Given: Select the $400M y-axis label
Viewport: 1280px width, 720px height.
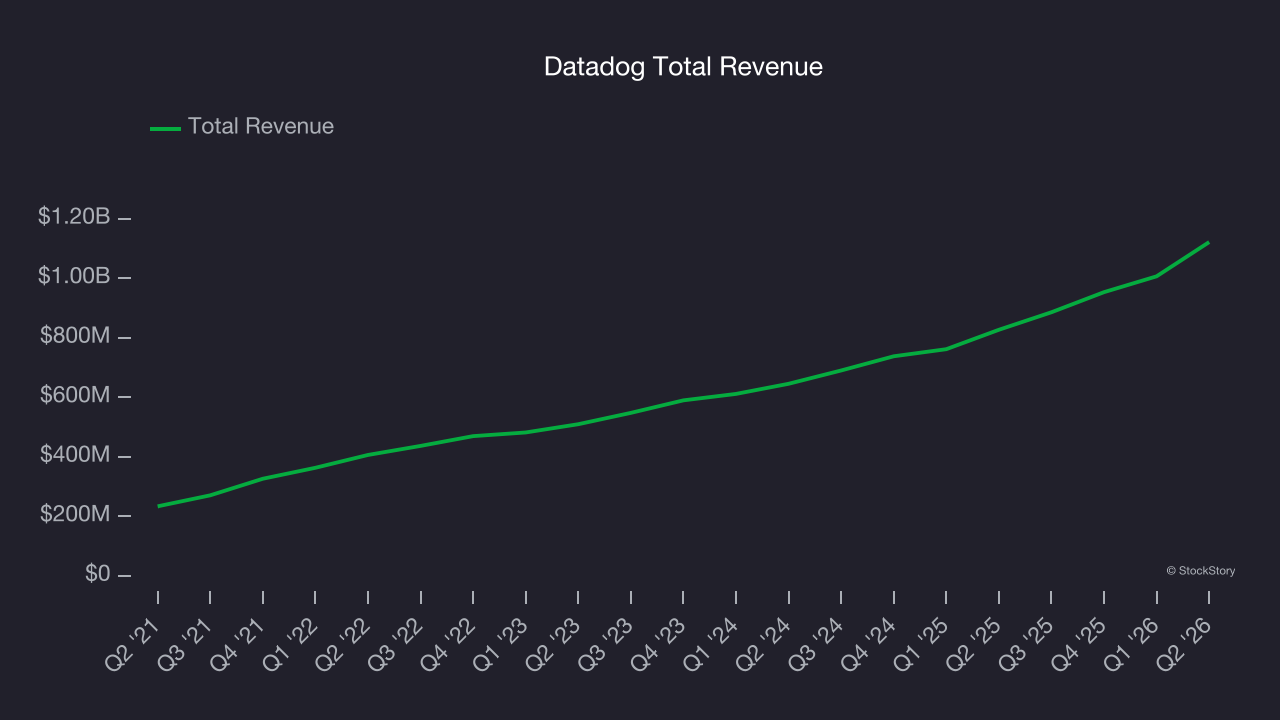Looking at the screenshot, I should (x=75, y=455).
